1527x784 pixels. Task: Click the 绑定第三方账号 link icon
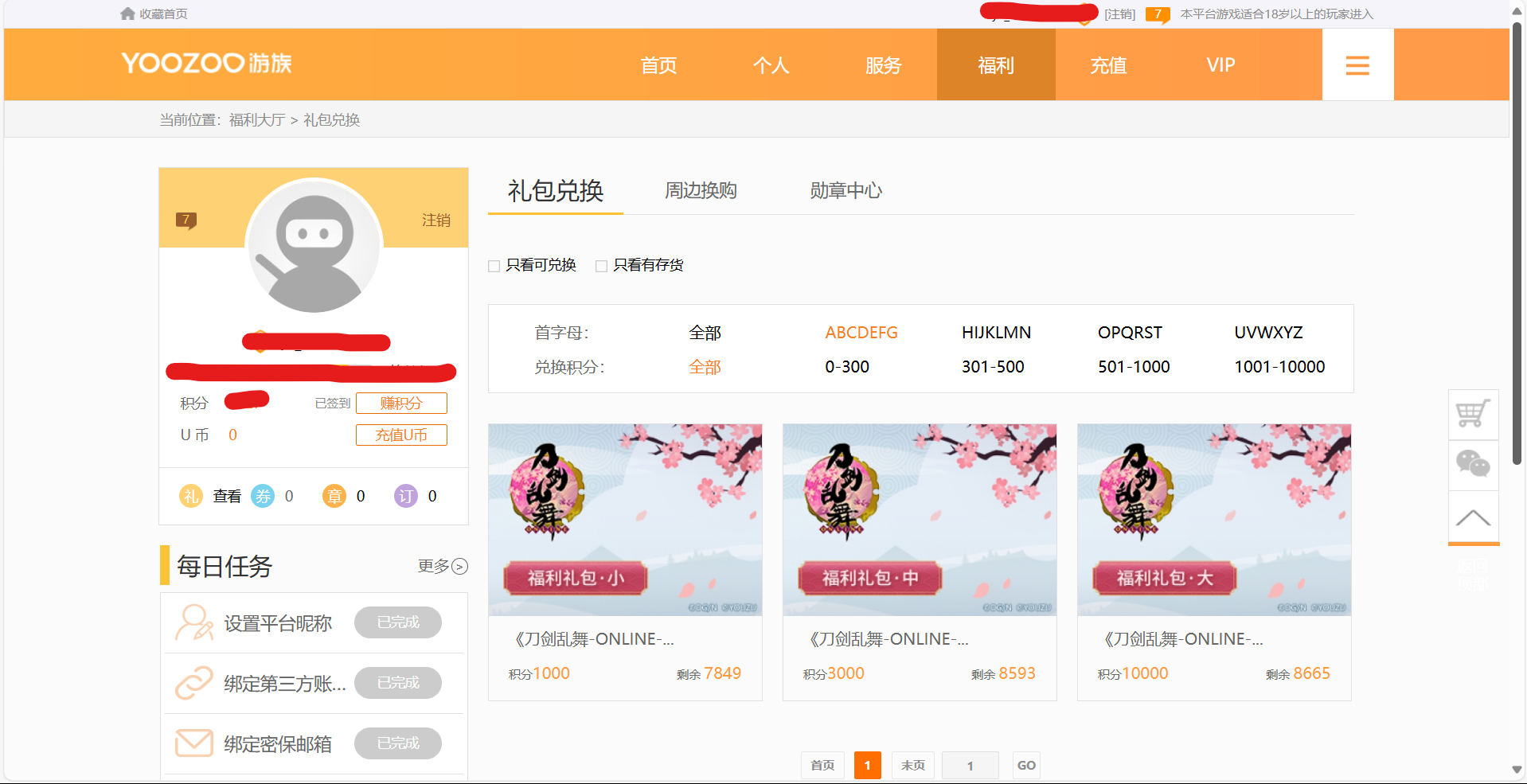click(x=194, y=683)
